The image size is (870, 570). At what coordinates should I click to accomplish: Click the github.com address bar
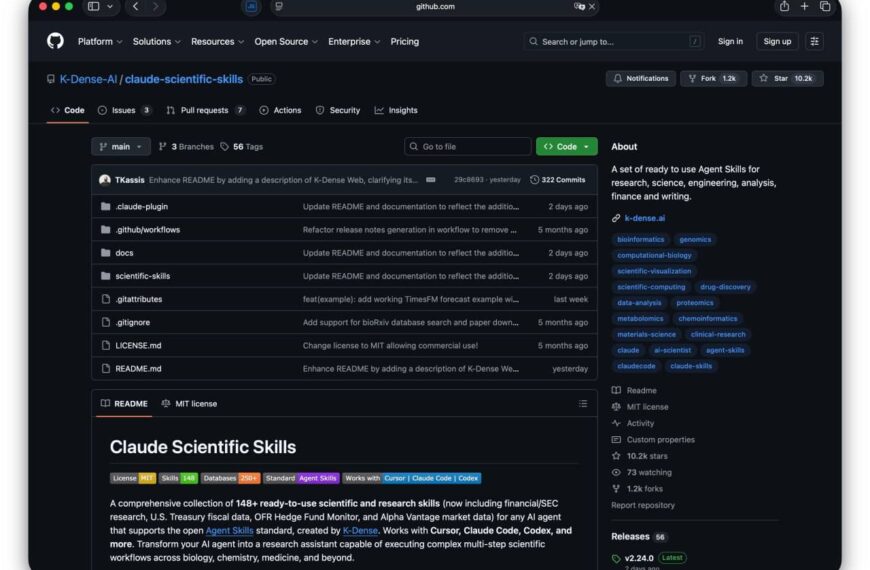[x=435, y=7]
